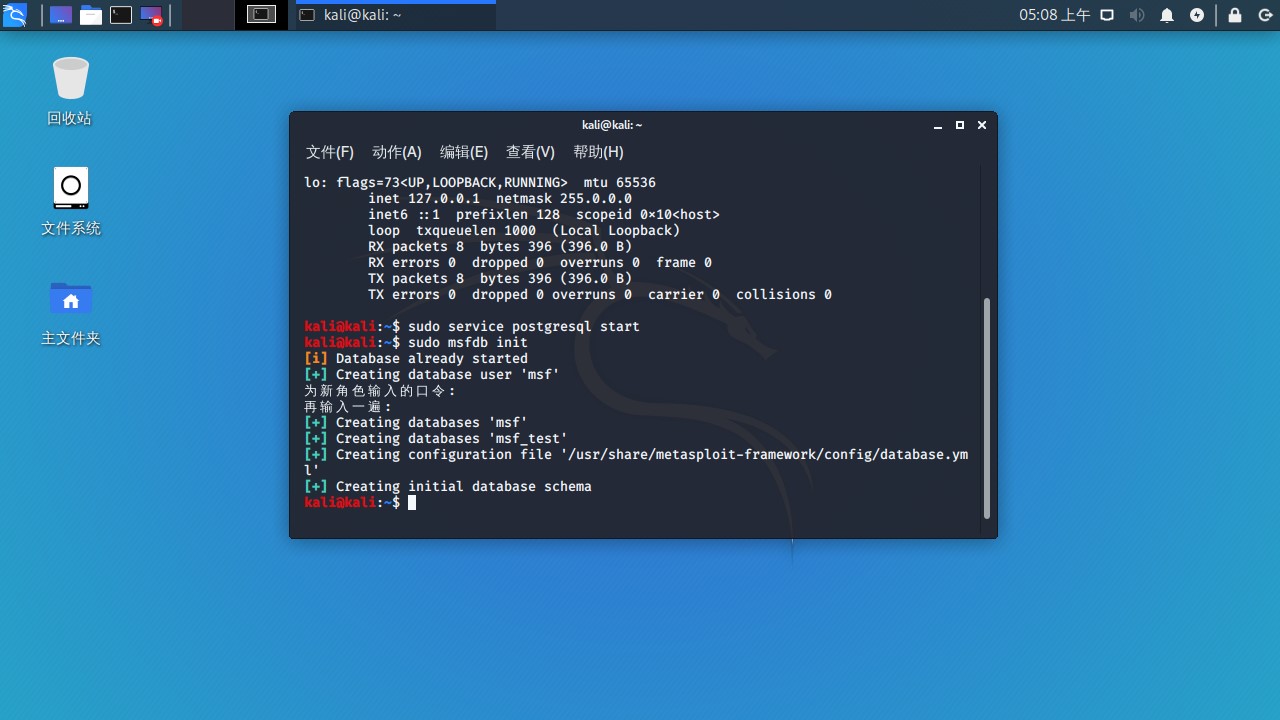This screenshot has height=720, width=1280.
Task: Expand the 帮助(H) terminal menu
Action: [598, 152]
